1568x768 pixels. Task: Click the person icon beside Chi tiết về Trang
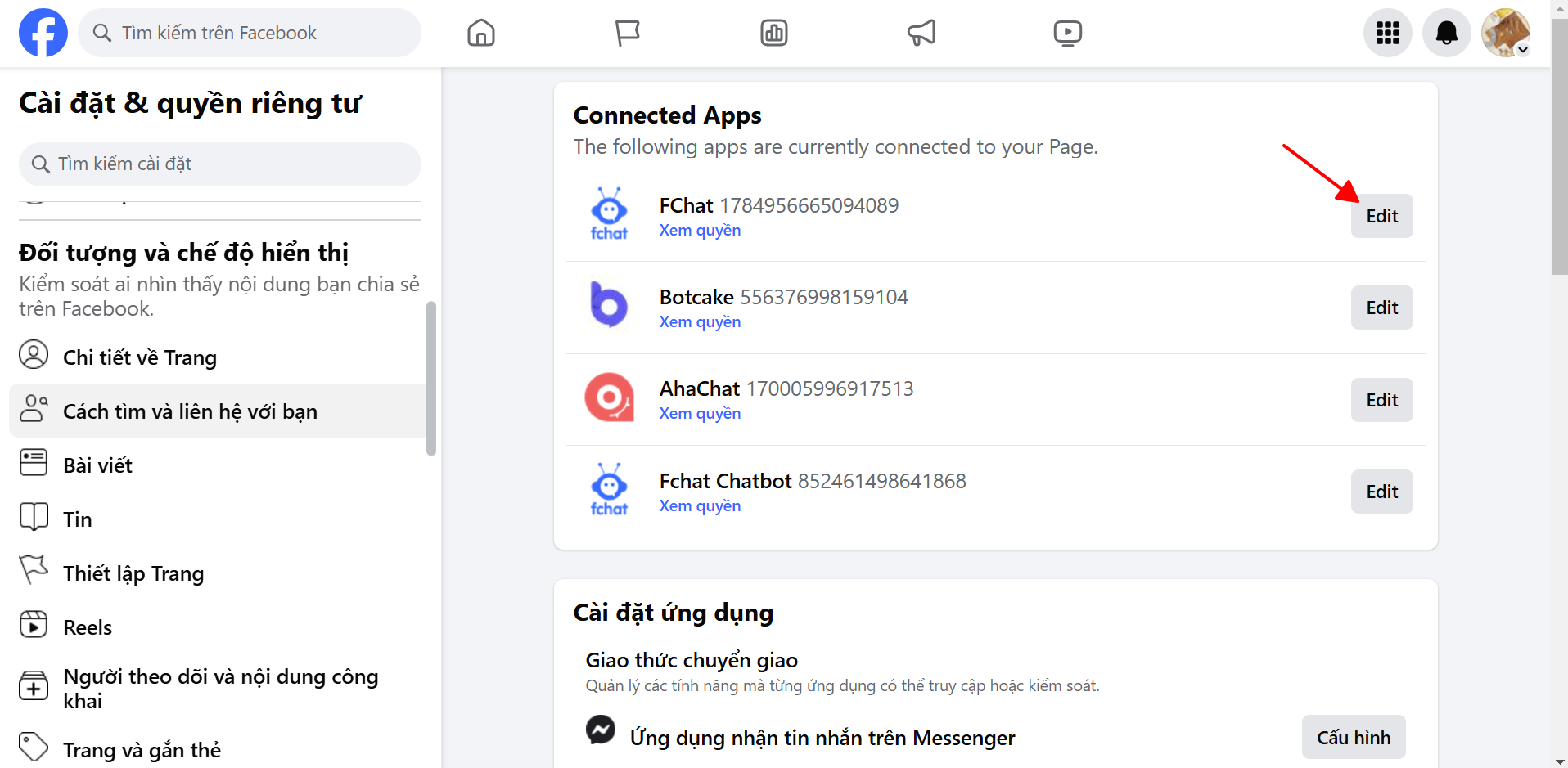pyautogui.click(x=34, y=355)
